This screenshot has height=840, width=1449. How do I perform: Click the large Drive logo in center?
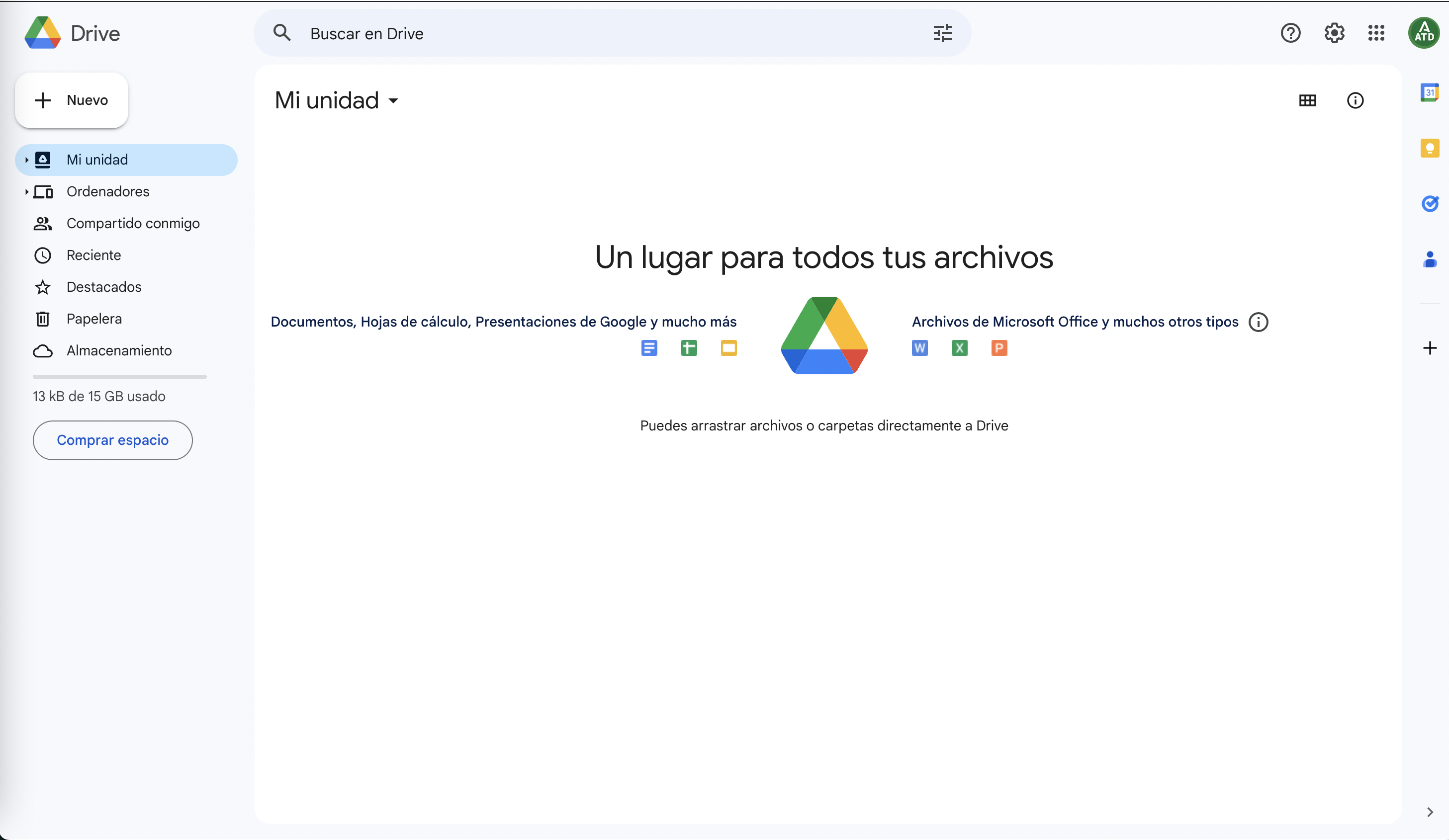(824, 335)
